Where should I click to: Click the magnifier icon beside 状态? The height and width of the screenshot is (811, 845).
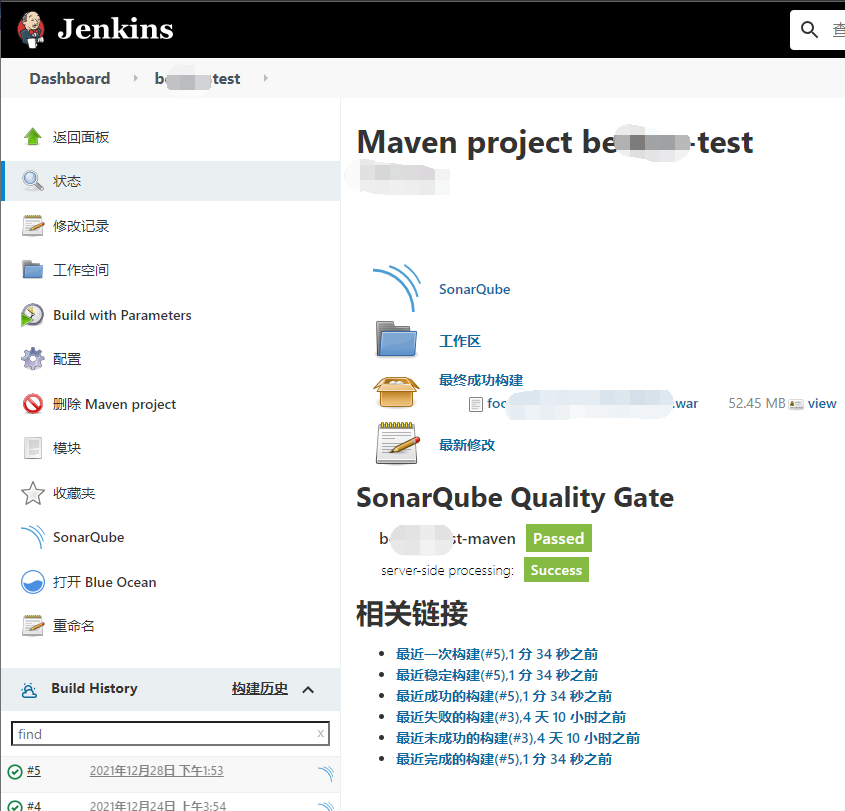33,181
